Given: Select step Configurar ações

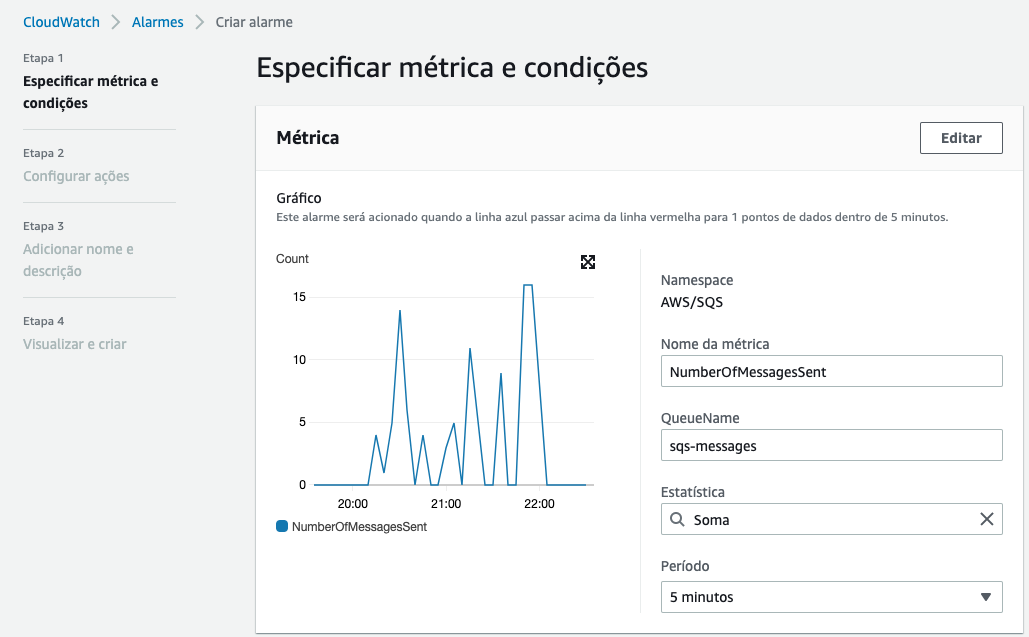Looking at the screenshot, I should tap(76, 176).
